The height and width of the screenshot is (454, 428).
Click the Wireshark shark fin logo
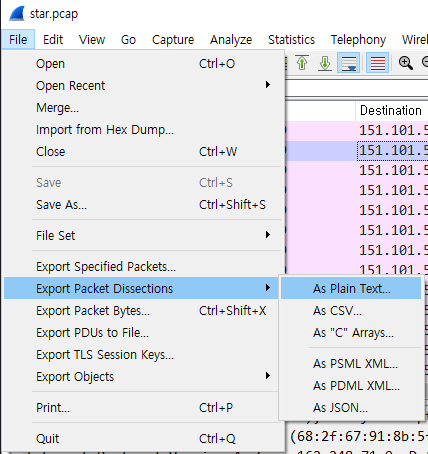click(17, 14)
